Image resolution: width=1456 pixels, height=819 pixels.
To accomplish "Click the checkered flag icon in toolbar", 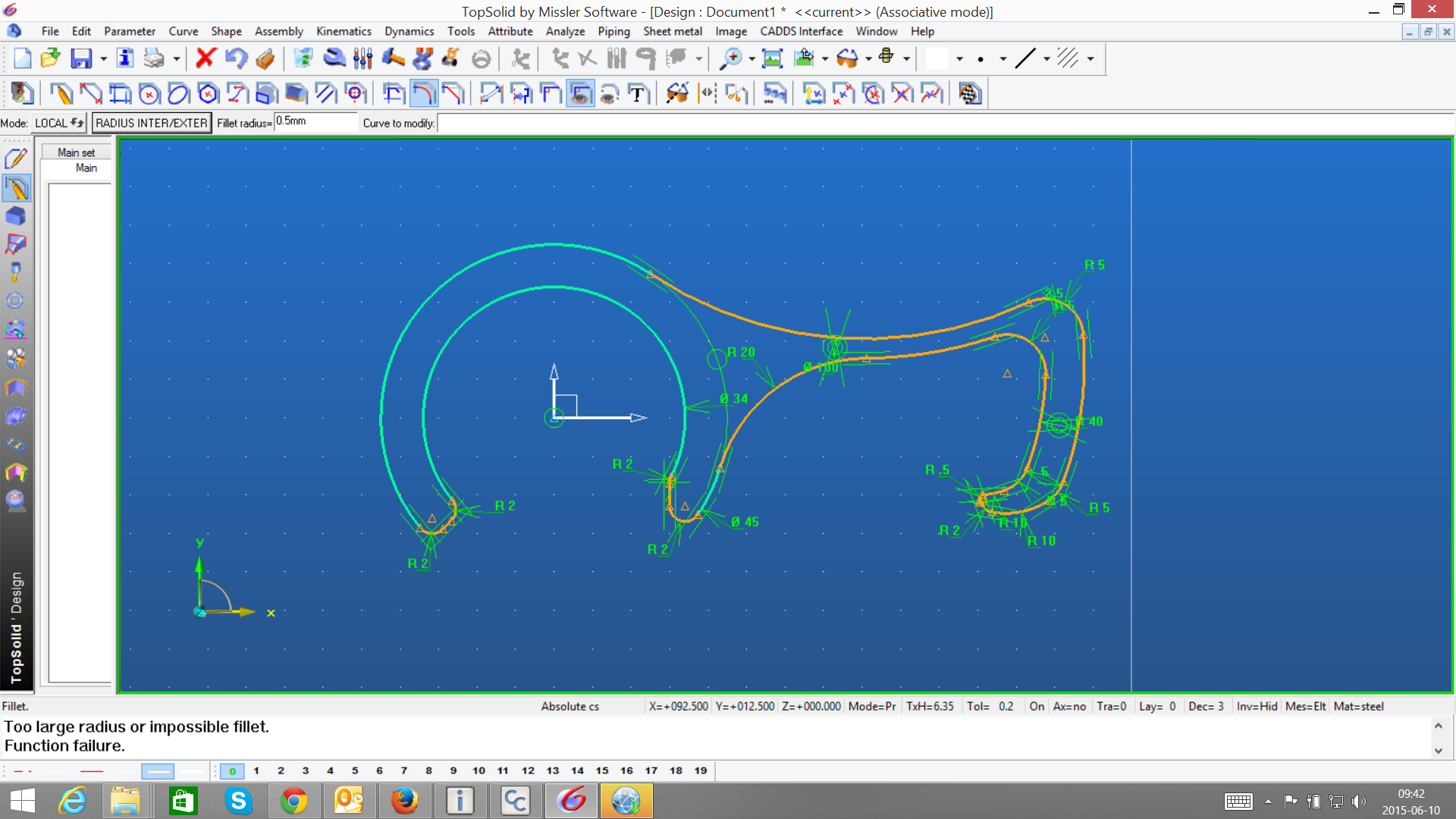I will (970, 94).
